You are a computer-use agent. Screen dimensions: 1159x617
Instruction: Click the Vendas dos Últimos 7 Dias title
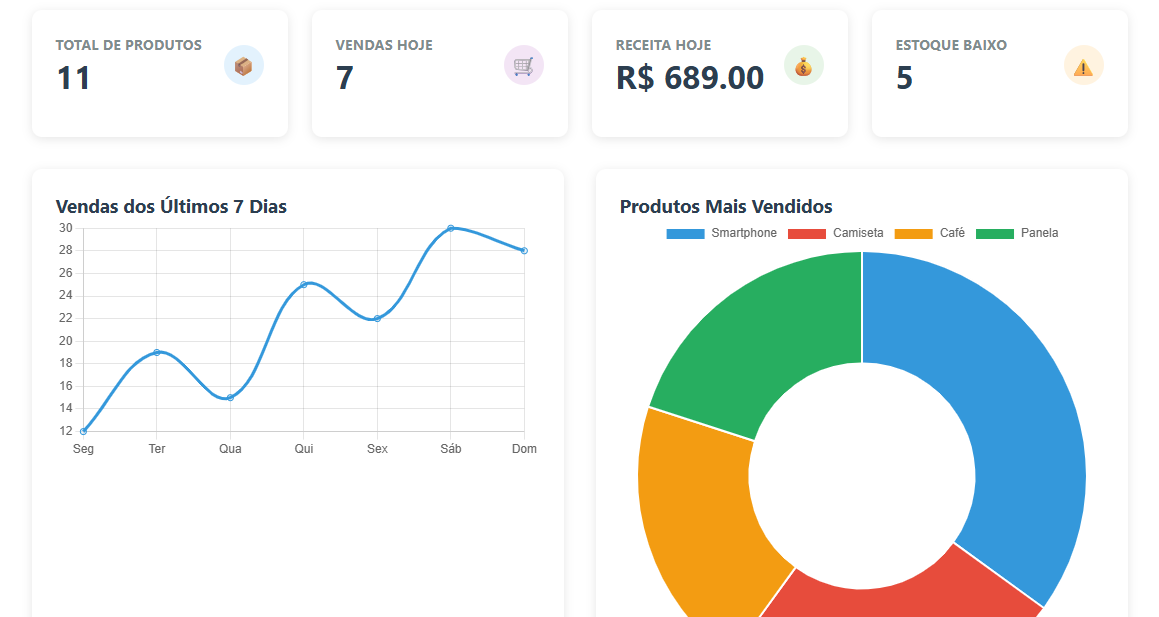(x=171, y=207)
